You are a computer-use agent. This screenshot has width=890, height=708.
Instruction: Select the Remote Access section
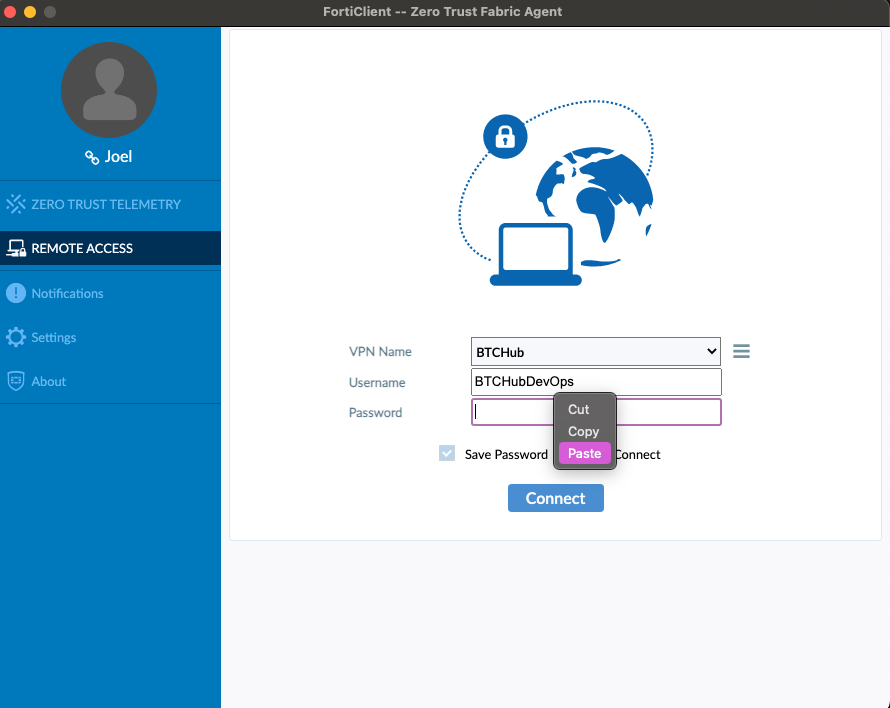tap(110, 248)
